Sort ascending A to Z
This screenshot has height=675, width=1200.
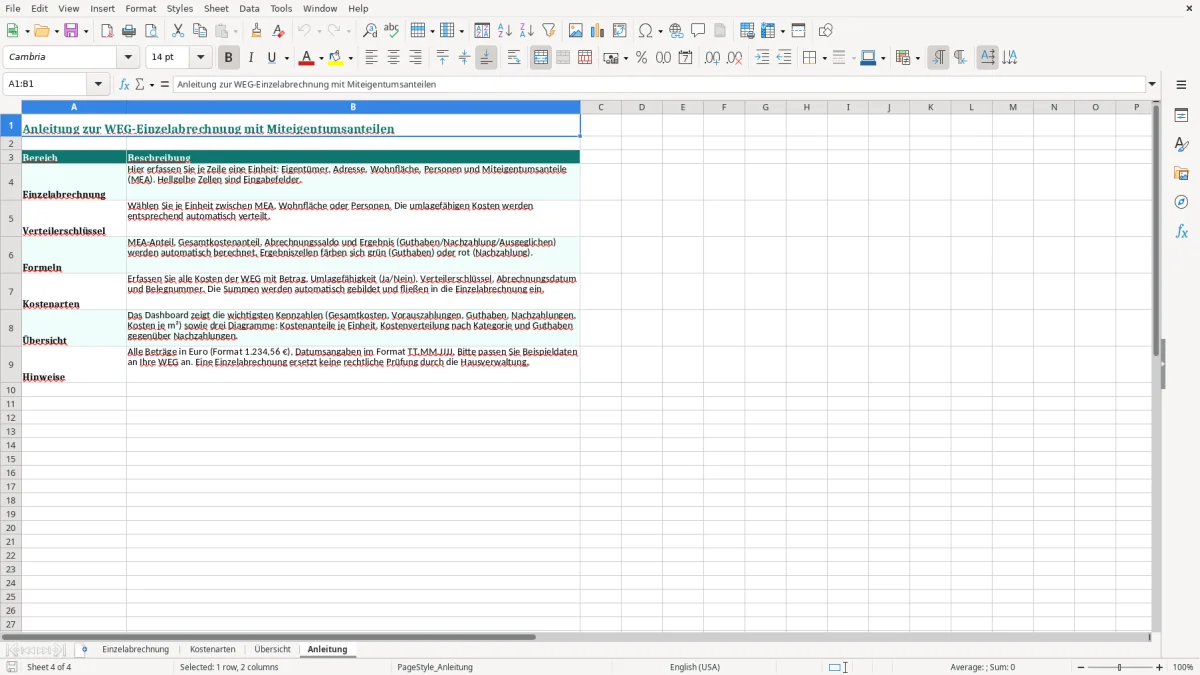504,31
